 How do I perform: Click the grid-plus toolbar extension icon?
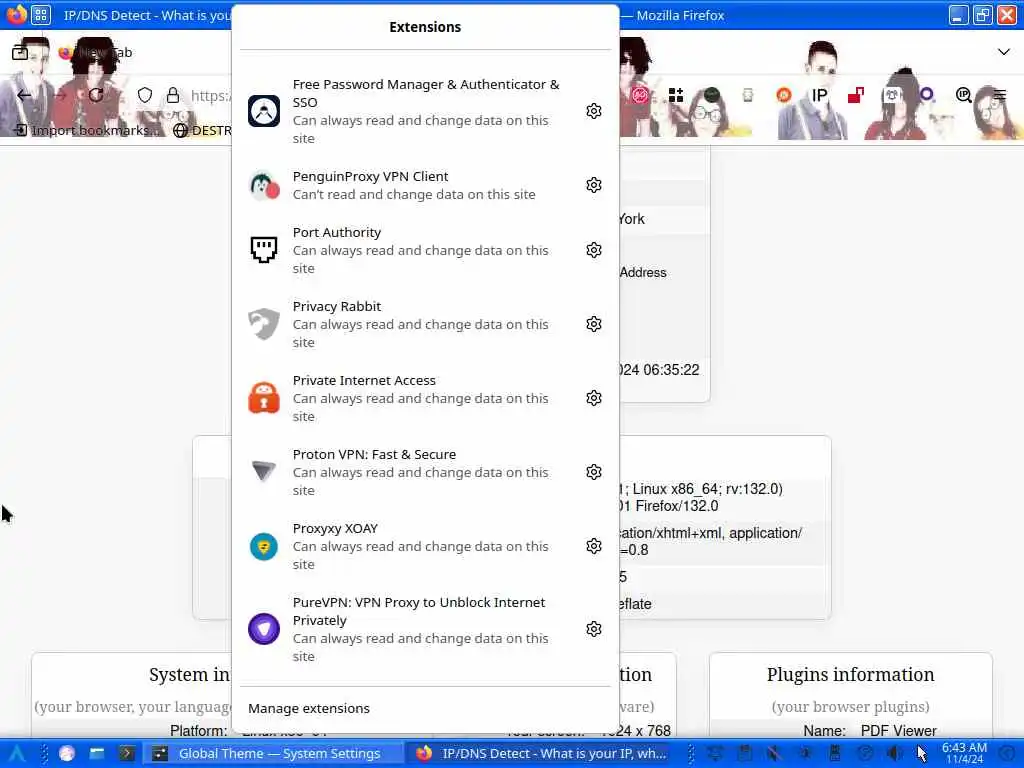pos(676,95)
